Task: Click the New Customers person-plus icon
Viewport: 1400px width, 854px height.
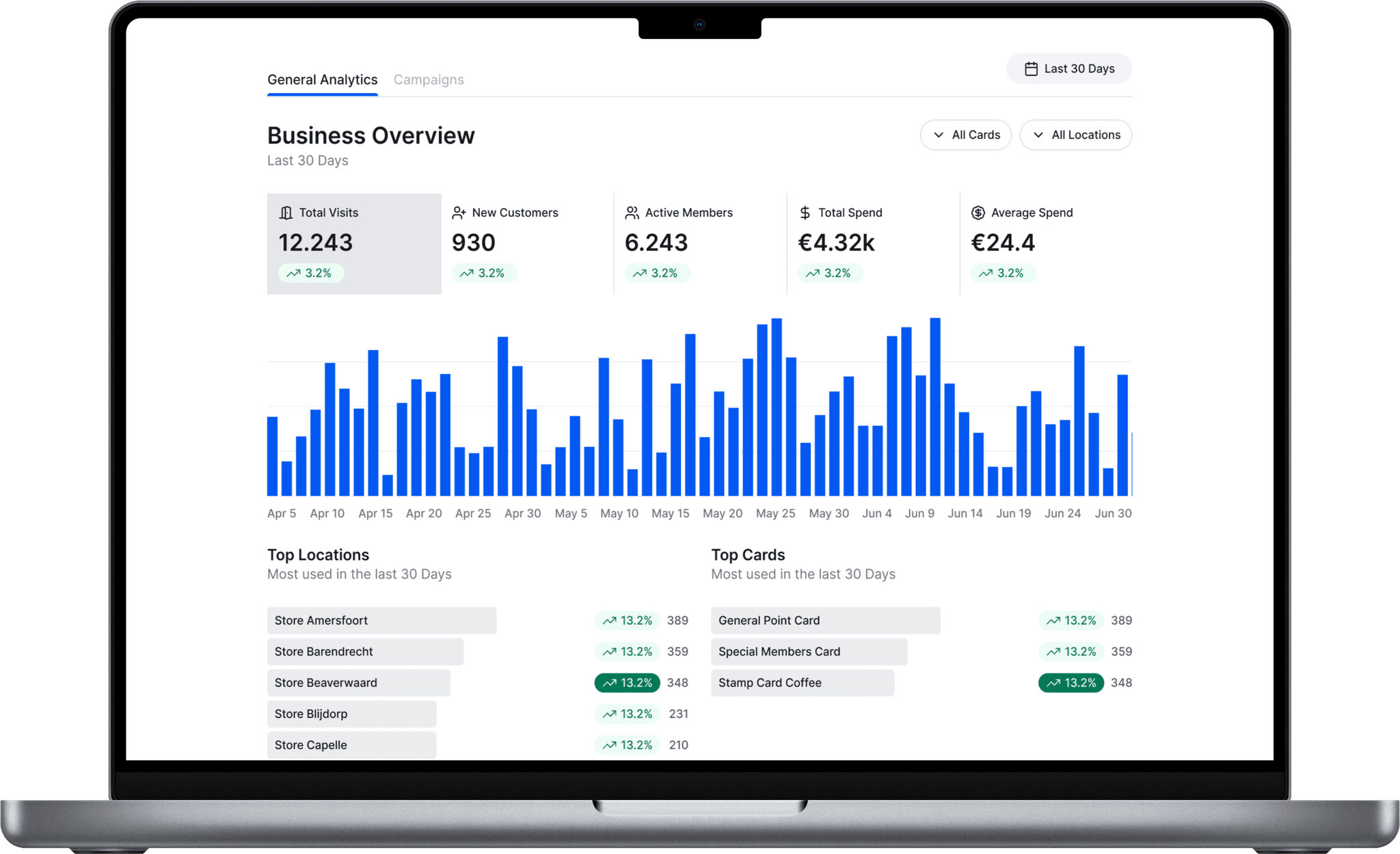Action: pyautogui.click(x=459, y=213)
